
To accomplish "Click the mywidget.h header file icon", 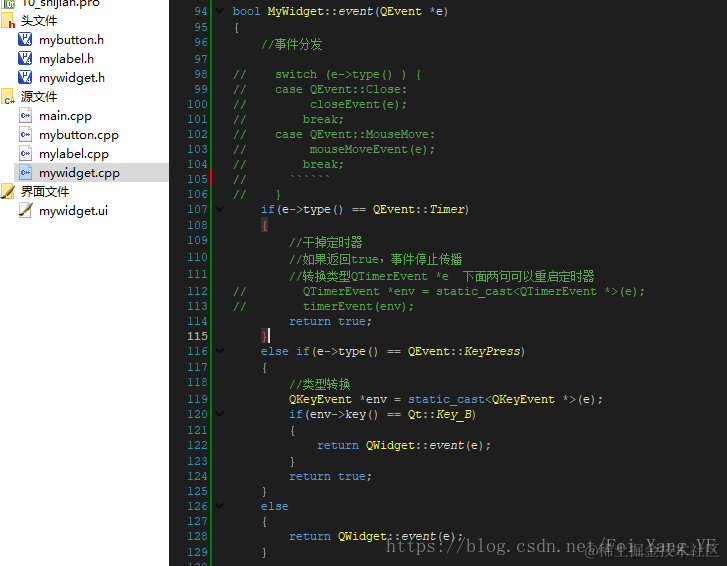I will tap(25, 77).
